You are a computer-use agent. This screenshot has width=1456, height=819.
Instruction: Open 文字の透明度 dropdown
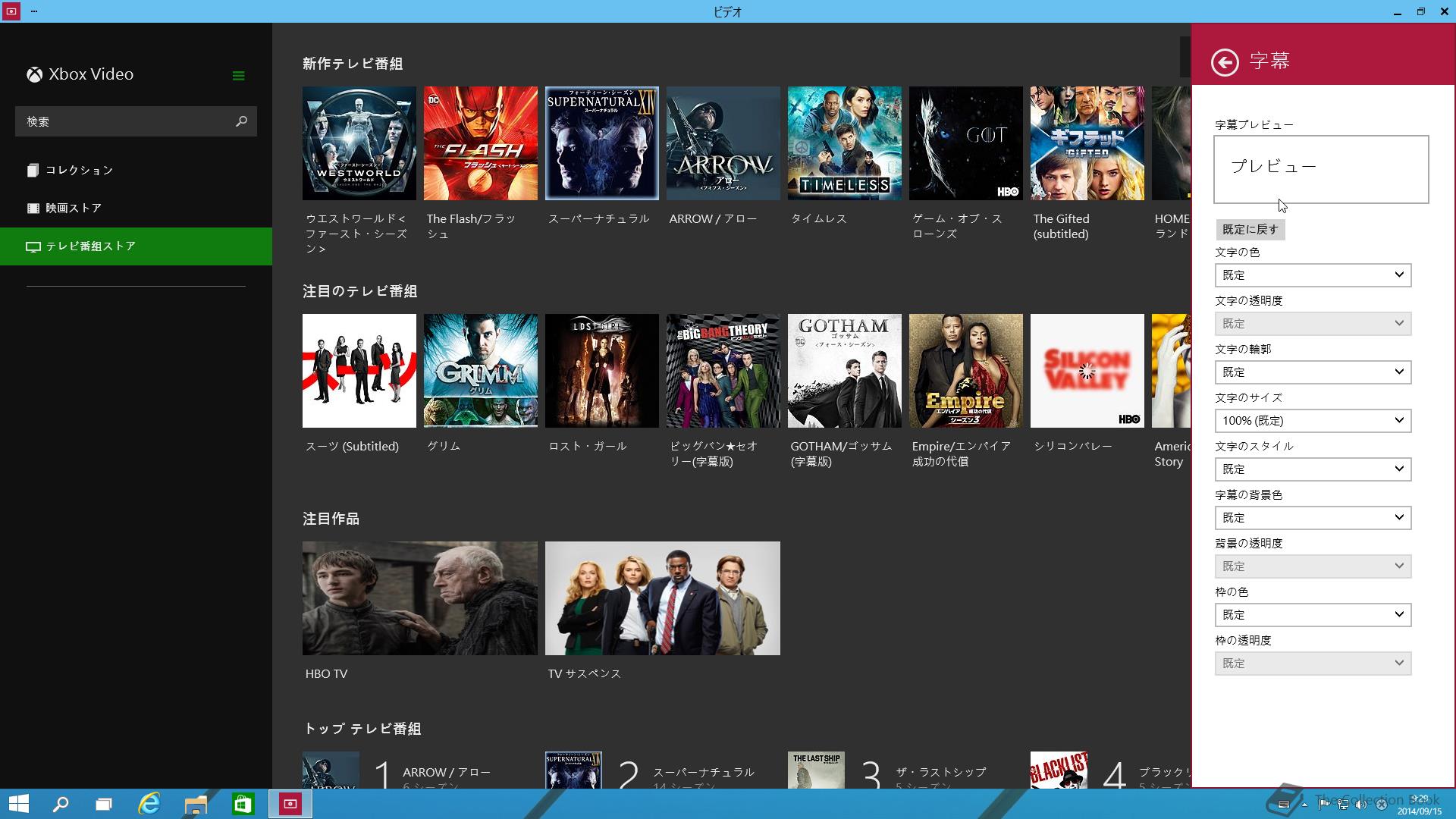[1313, 324]
